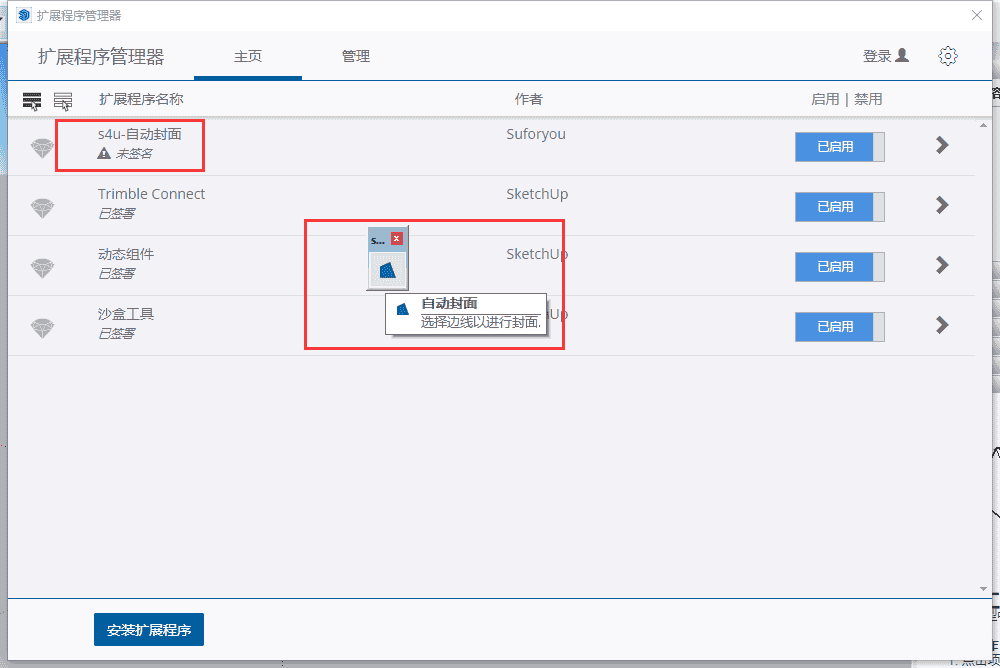Click the diamond icon next to Trimble Connect
This screenshot has height=668, width=1000.
pos(42,206)
